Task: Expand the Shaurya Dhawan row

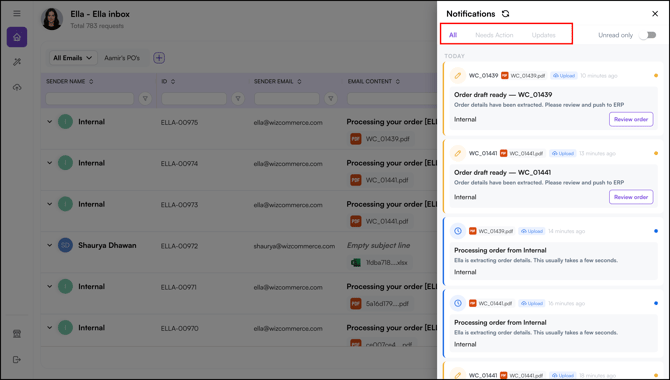Action: (50, 245)
